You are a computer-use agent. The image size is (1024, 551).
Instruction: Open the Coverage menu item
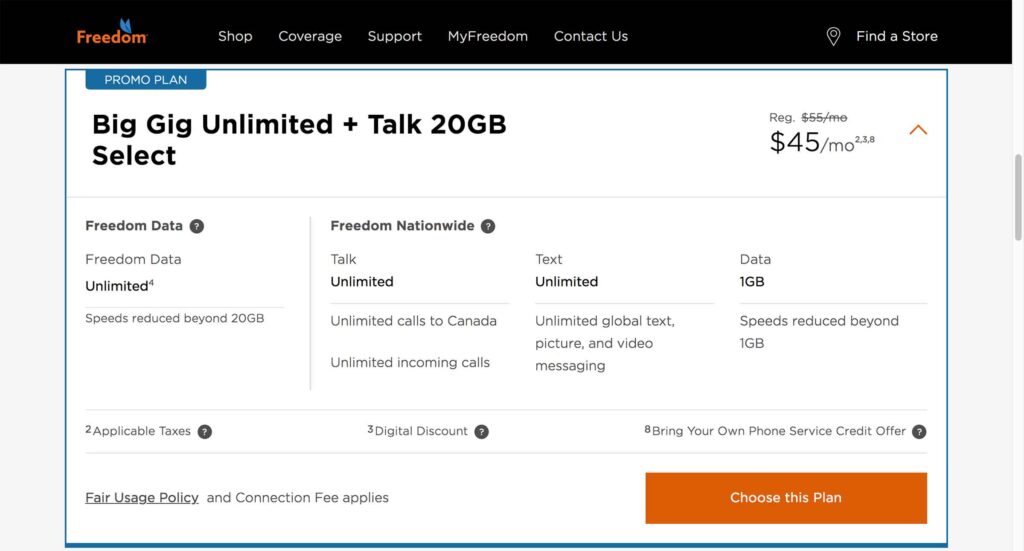pos(310,36)
